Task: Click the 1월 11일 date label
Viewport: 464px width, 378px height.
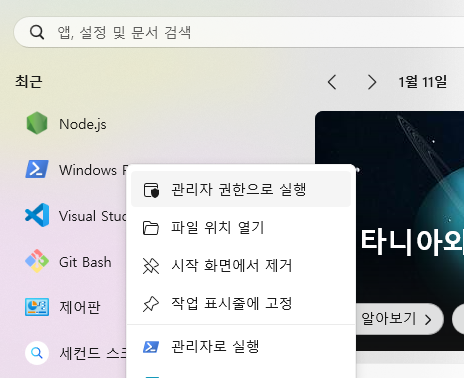Action: pyautogui.click(x=423, y=82)
